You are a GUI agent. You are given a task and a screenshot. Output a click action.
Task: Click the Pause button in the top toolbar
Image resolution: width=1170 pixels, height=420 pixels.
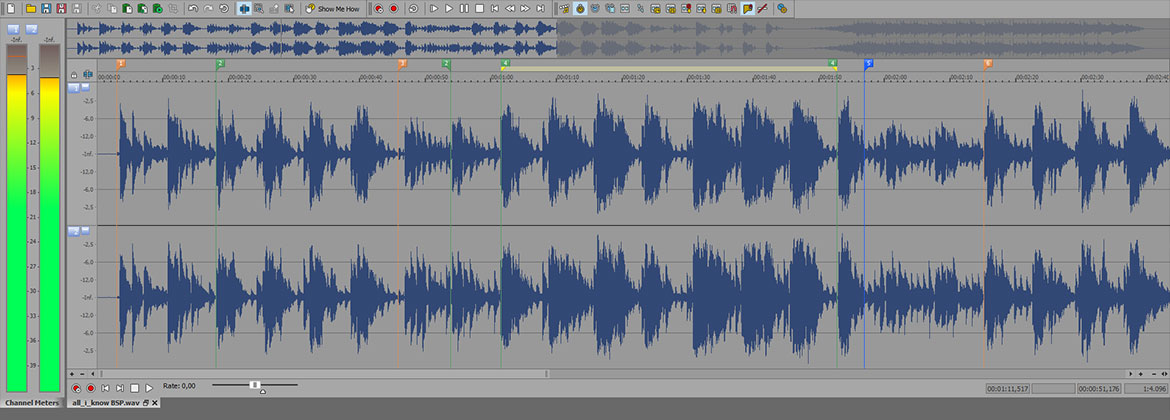click(x=464, y=8)
